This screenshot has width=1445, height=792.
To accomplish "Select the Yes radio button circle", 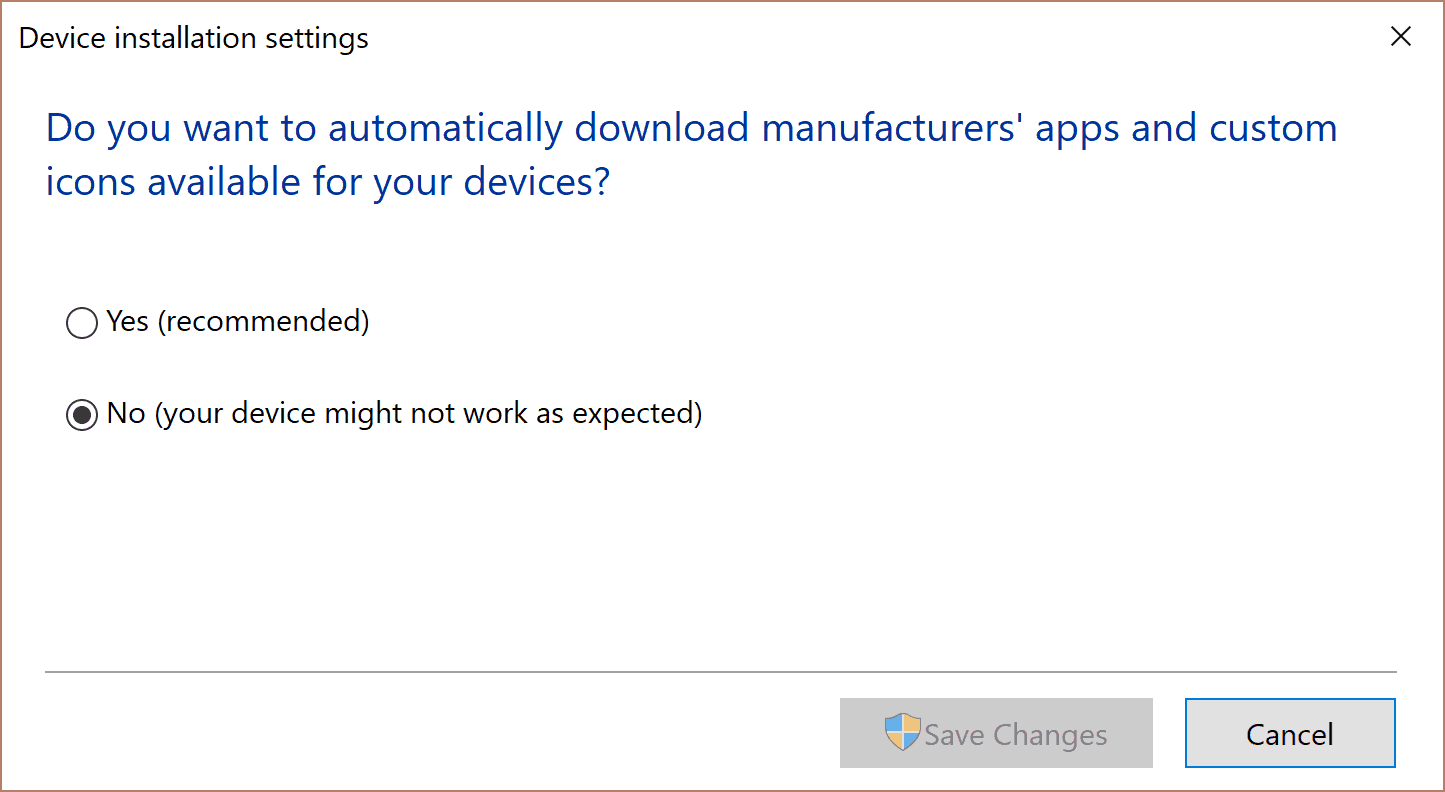I will pyautogui.click(x=81, y=323).
